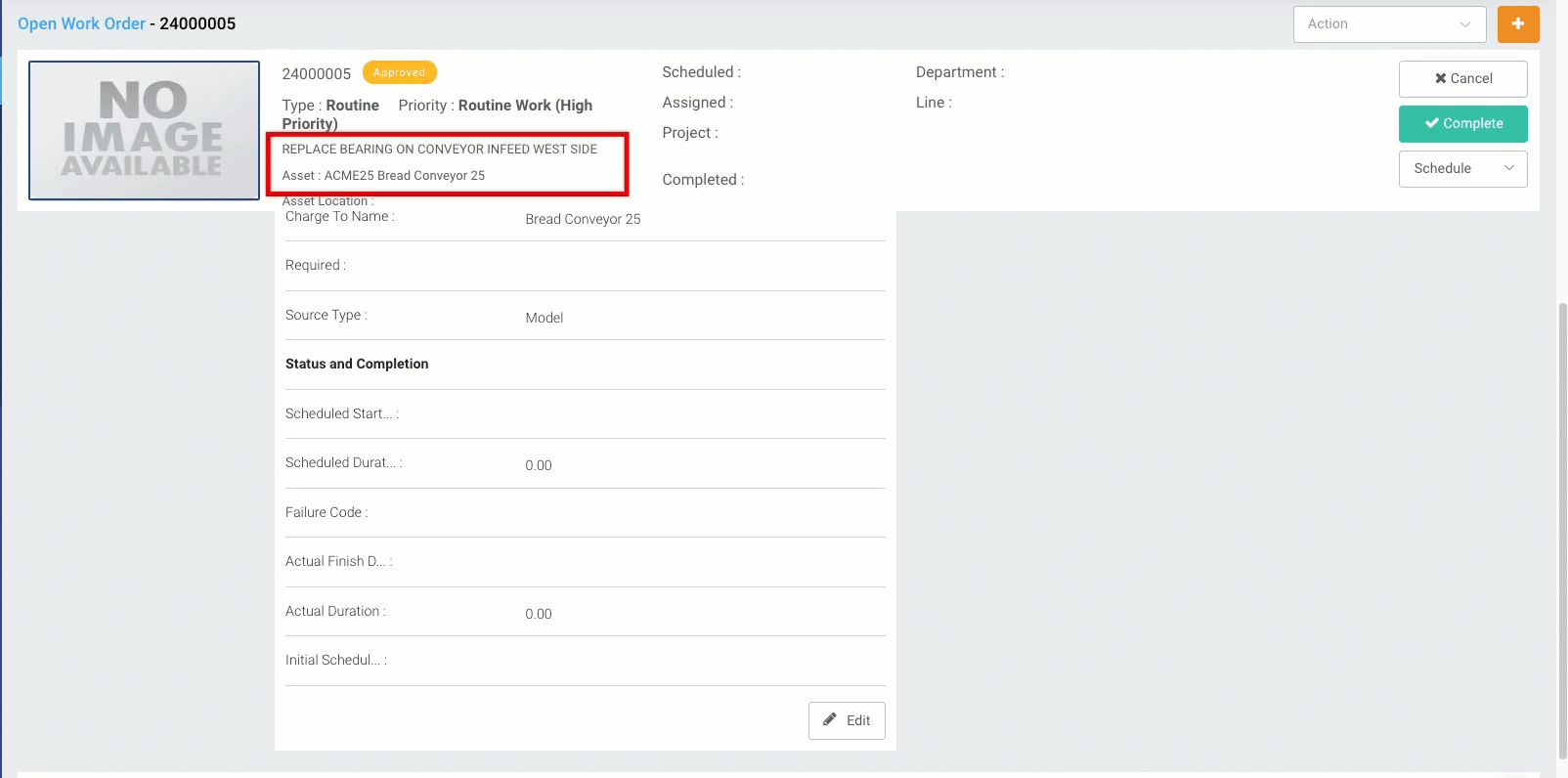Click the Charge To Name Bread Conveyor 25 value

pyautogui.click(x=583, y=219)
